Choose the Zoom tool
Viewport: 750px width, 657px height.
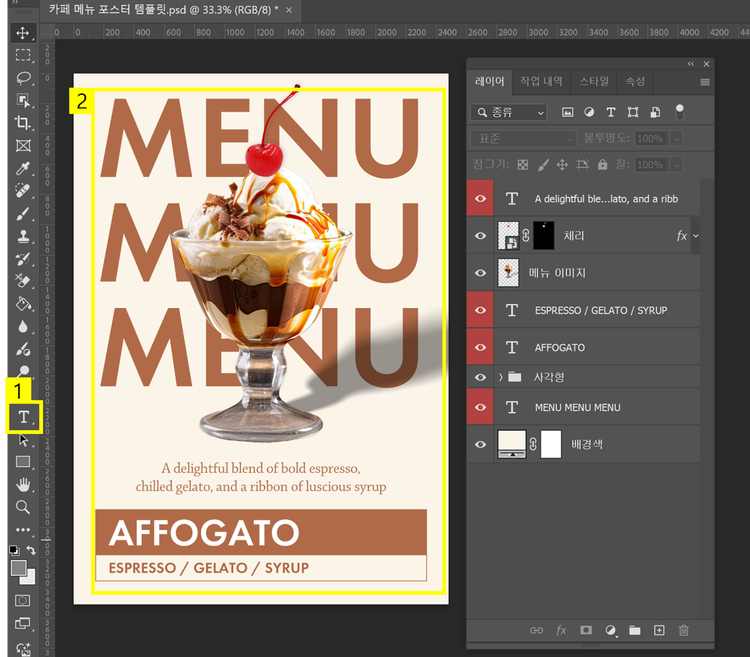23,507
